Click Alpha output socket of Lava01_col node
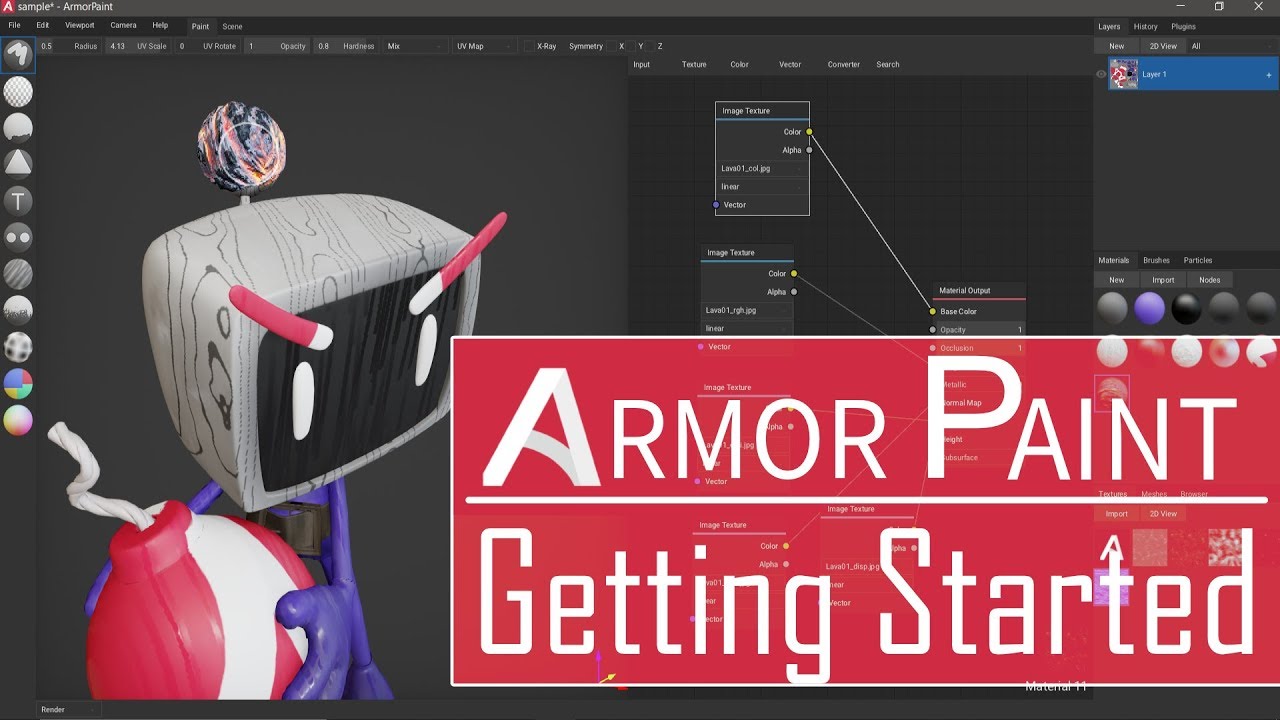1280x720 pixels. [809, 150]
